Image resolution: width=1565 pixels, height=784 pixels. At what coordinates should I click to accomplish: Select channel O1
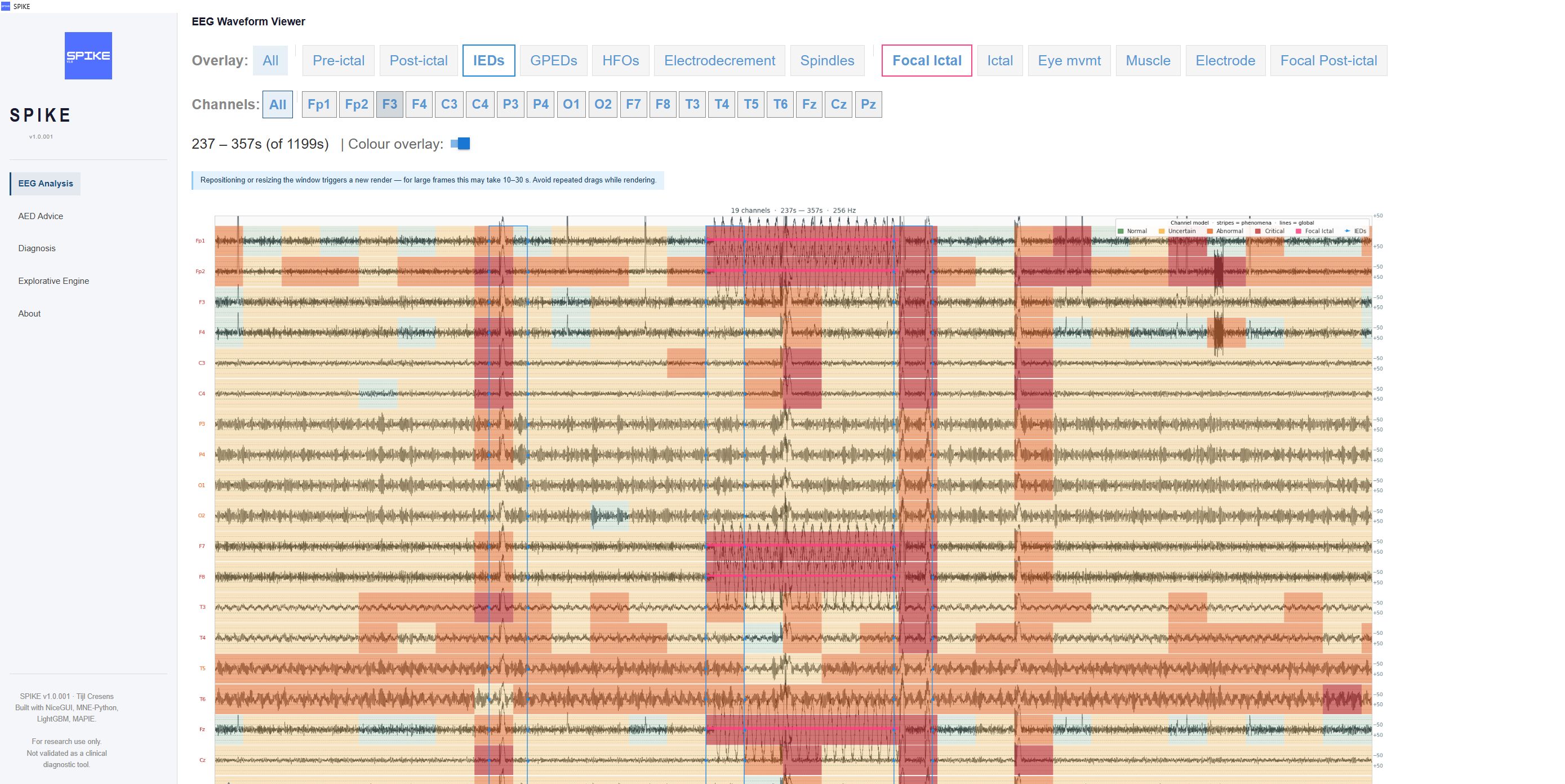pyautogui.click(x=571, y=104)
